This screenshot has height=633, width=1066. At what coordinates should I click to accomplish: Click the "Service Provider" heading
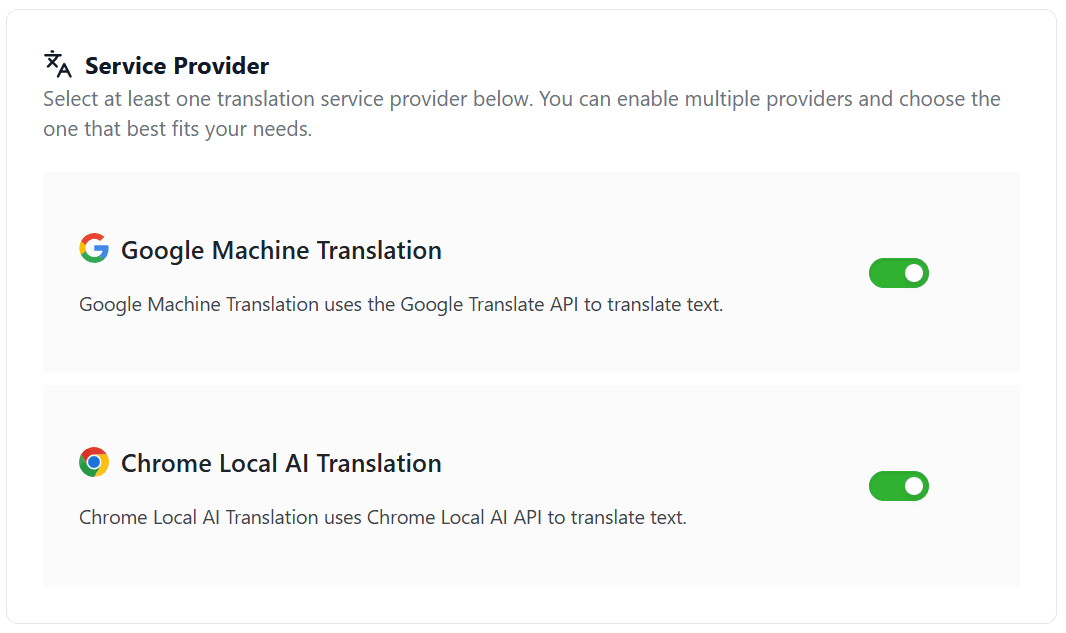coord(177,66)
